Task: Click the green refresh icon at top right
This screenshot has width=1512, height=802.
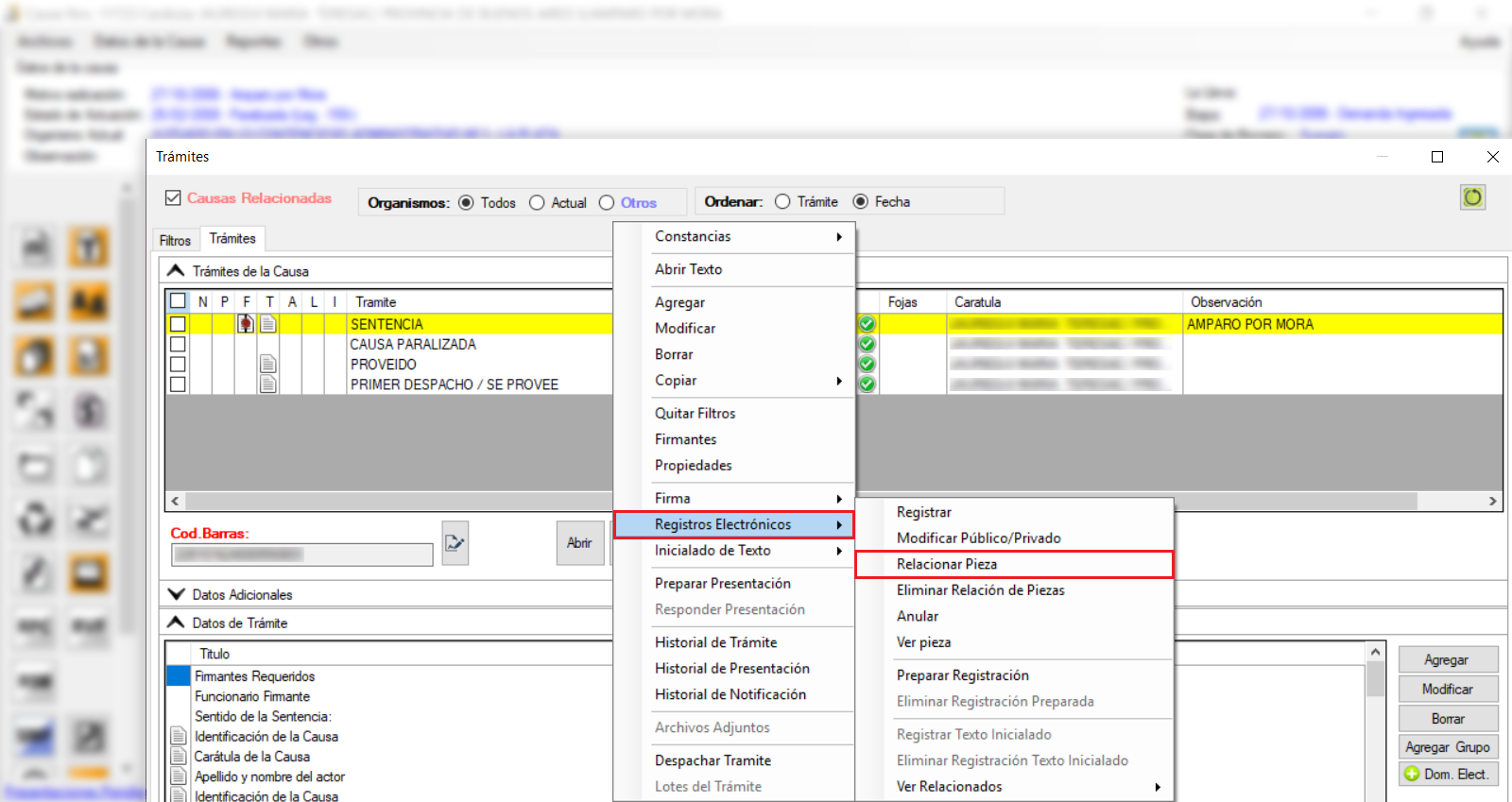Action: coord(1472,197)
